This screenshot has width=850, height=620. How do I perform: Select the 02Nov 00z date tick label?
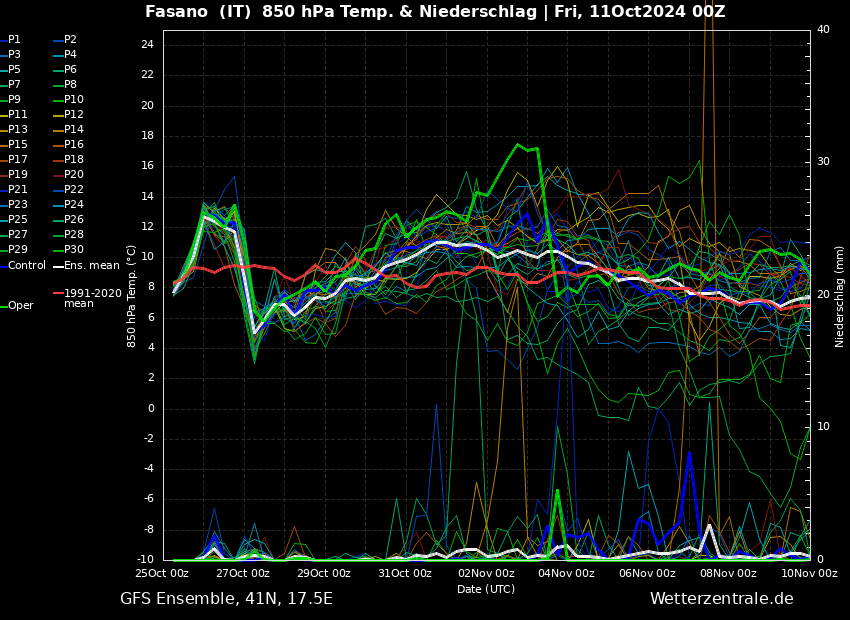pos(486,574)
